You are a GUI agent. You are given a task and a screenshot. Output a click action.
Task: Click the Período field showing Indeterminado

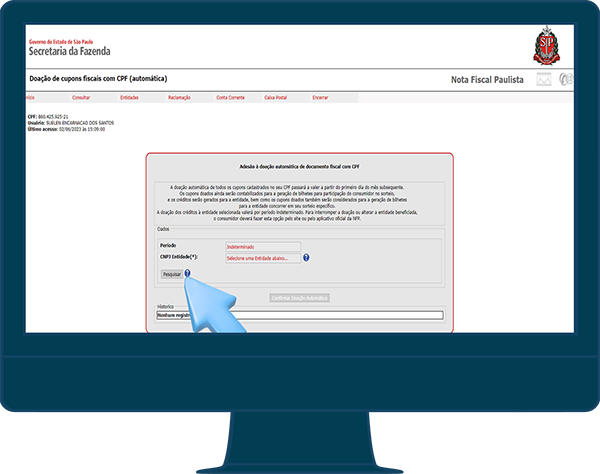click(x=262, y=244)
